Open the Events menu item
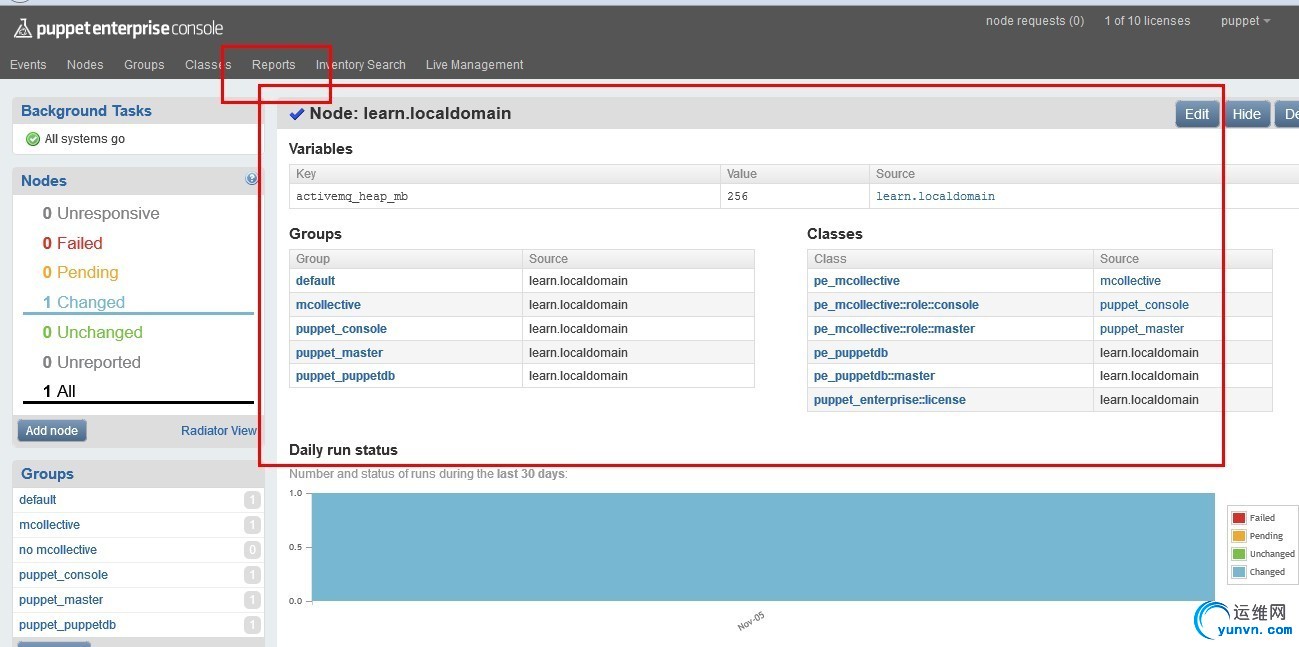 28,65
